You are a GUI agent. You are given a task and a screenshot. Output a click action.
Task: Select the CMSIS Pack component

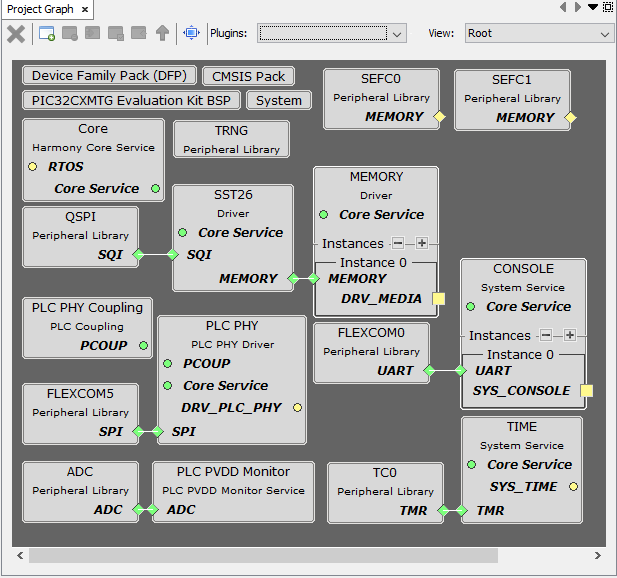249,76
